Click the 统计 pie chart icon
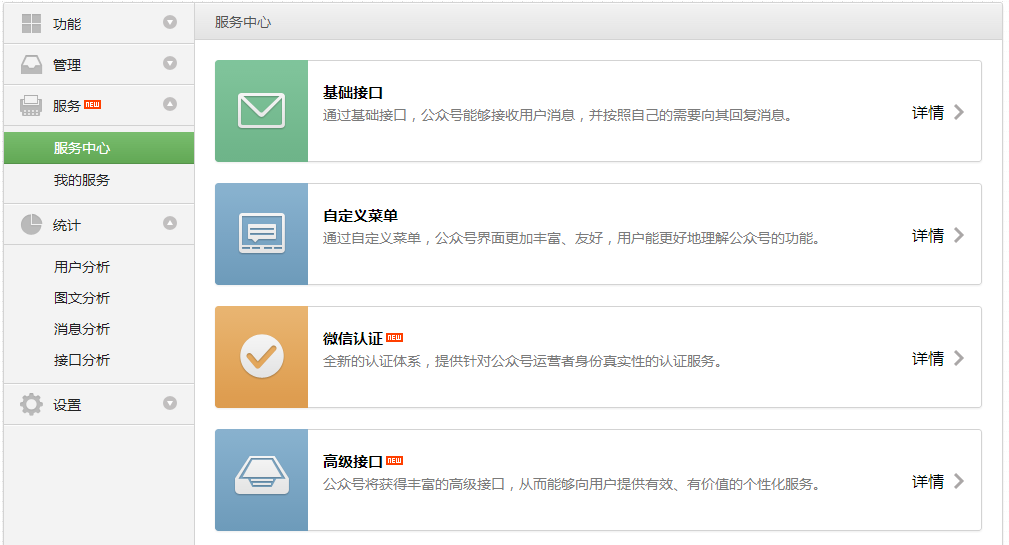This screenshot has height=545, width=1009. pos(31,225)
